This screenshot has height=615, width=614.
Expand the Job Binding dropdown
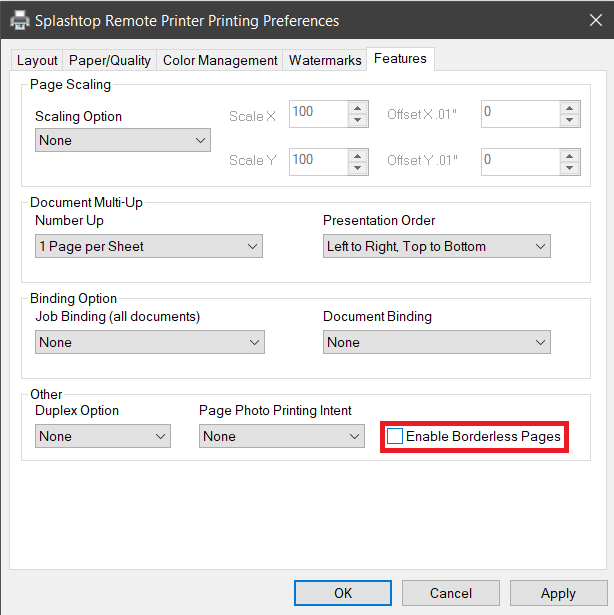coord(148,343)
